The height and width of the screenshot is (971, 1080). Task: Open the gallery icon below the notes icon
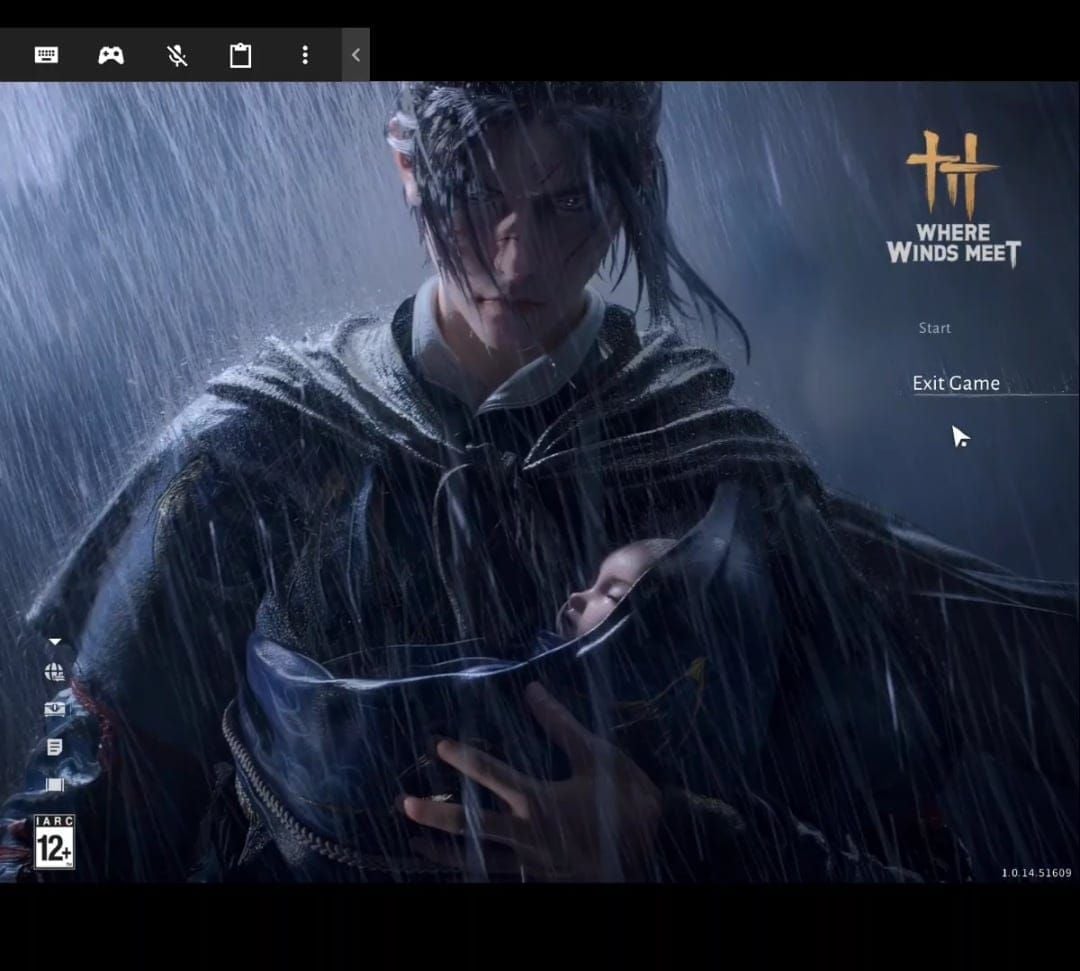[x=55, y=784]
